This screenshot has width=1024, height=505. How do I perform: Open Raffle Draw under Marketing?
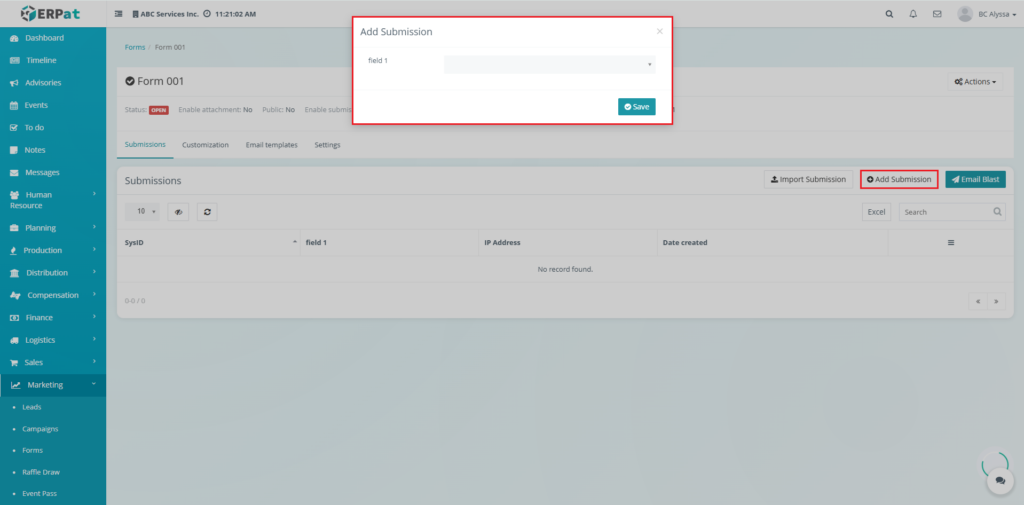point(41,472)
